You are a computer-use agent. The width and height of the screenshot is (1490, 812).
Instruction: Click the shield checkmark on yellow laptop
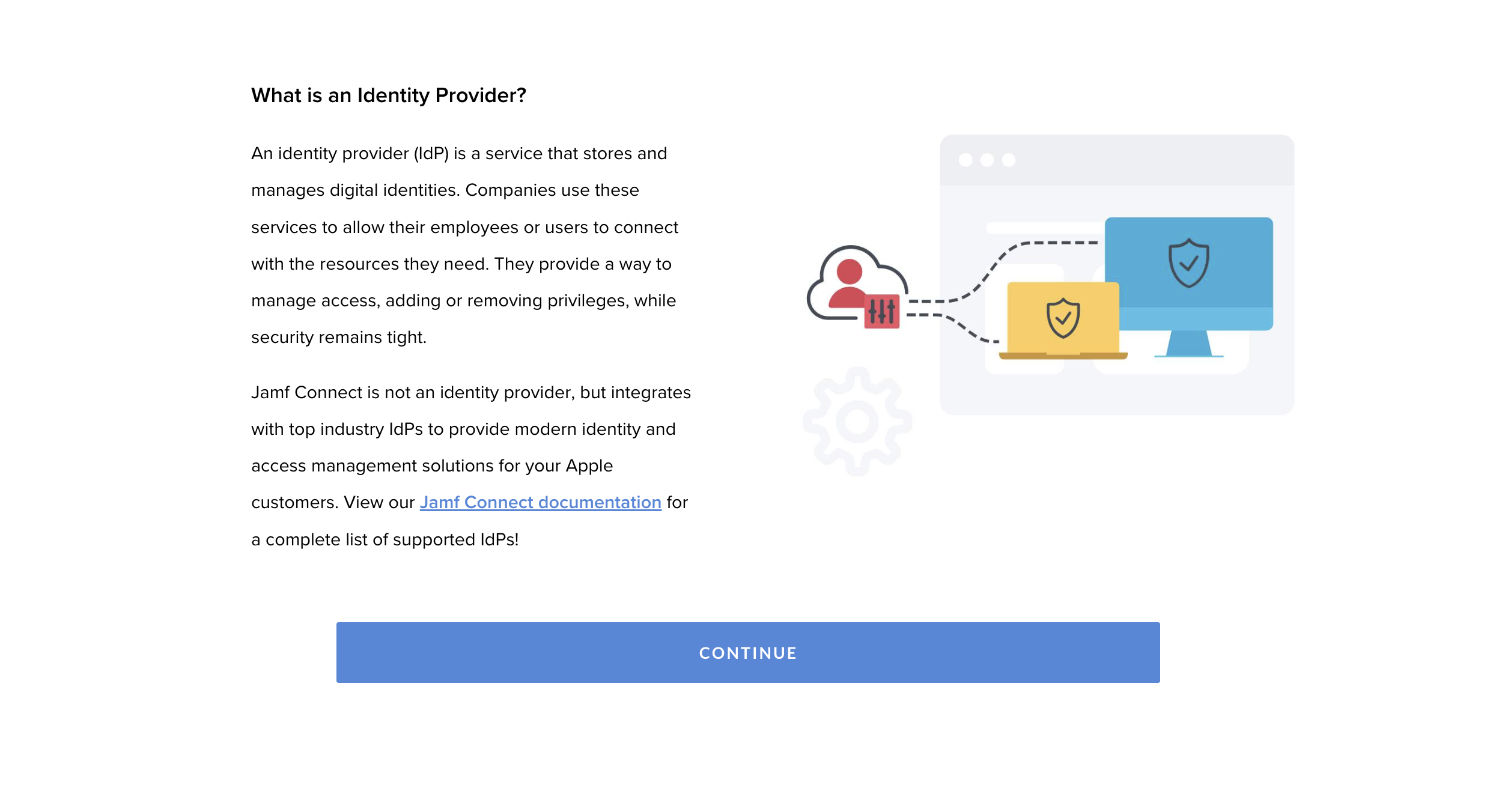click(1063, 318)
